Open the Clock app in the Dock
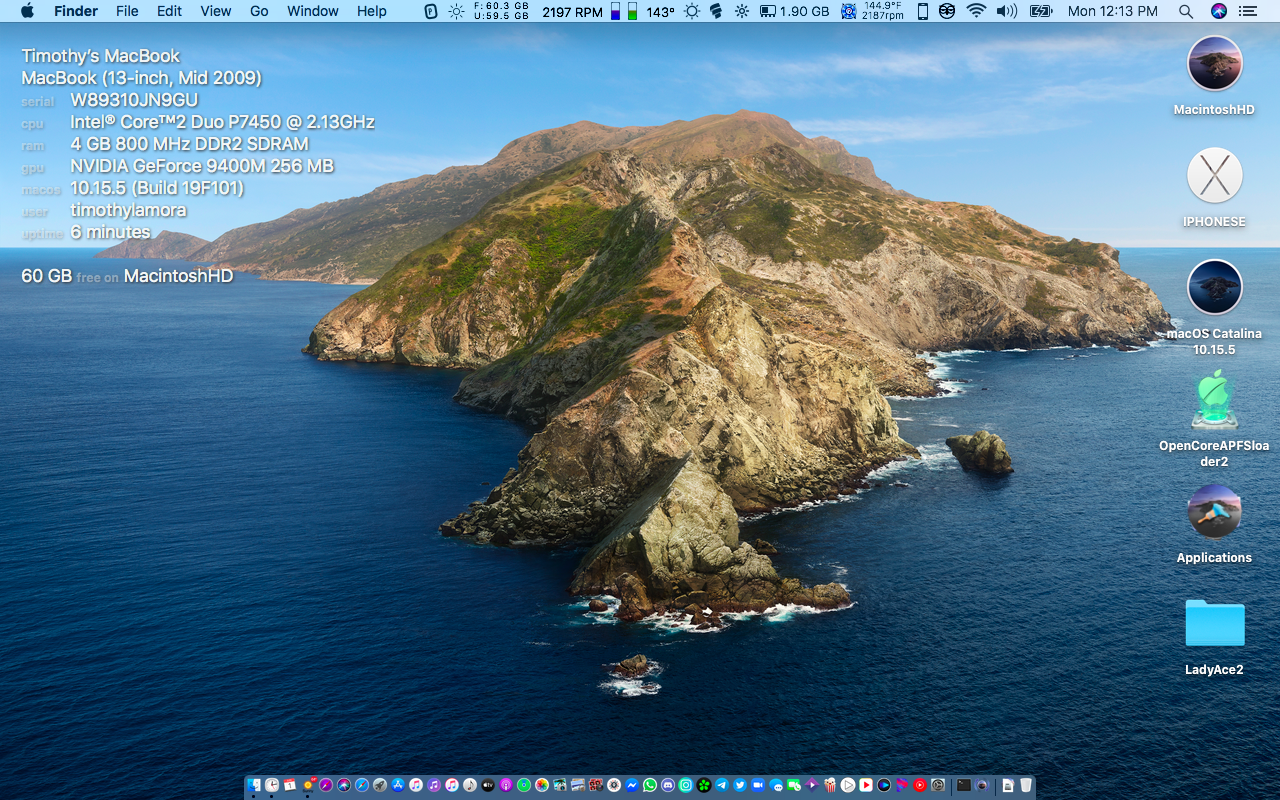Image resolution: width=1280 pixels, height=800 pixels. tap(272, 785)
